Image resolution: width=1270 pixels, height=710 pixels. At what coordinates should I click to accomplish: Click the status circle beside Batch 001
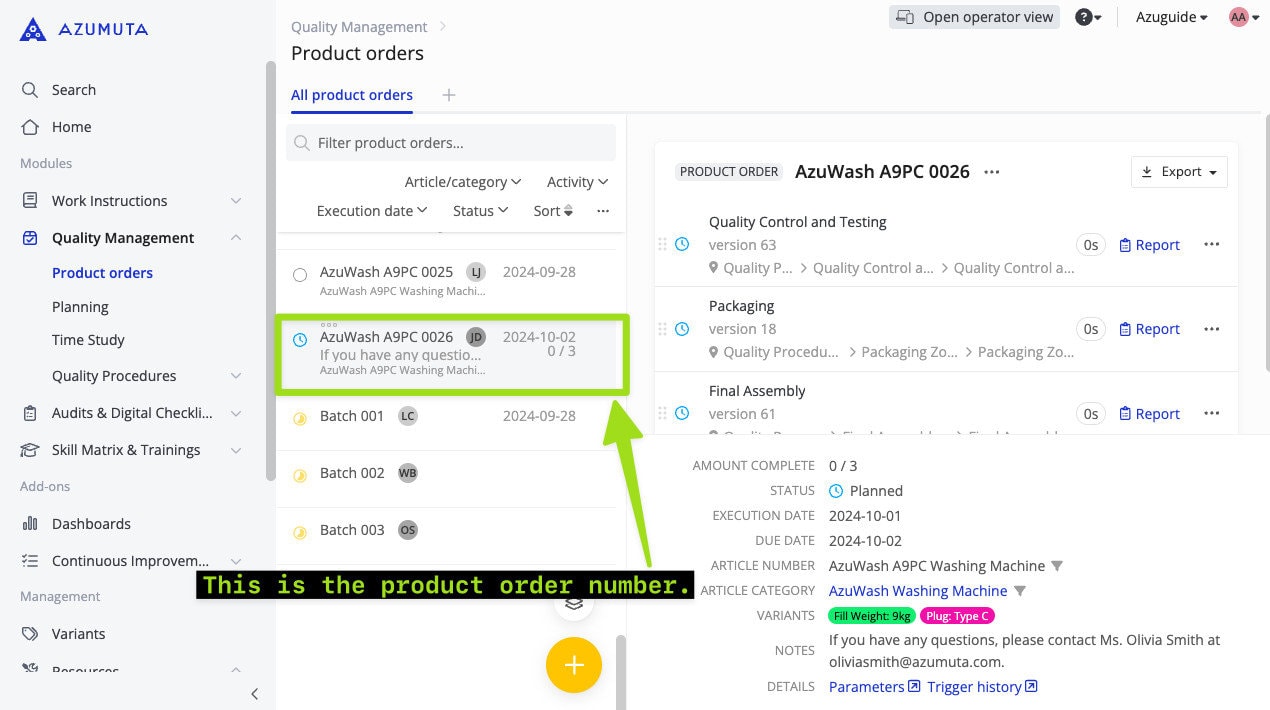(300, 418)
